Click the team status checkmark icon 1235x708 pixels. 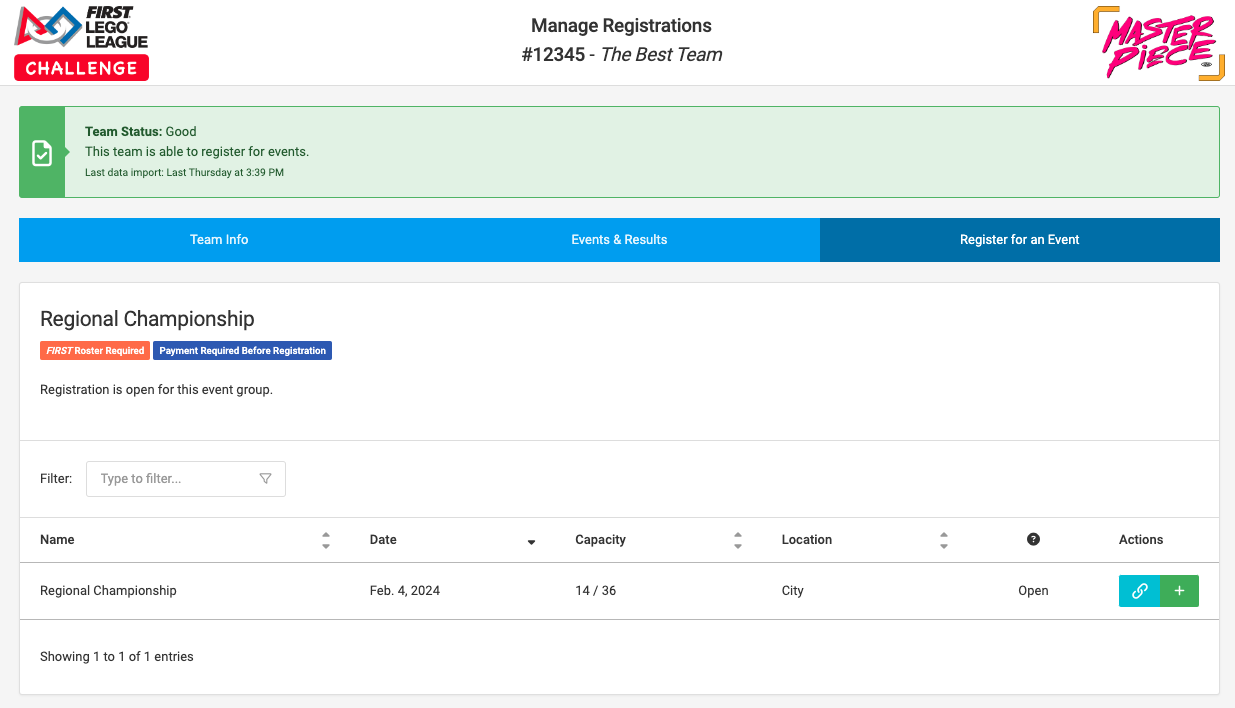click(42, 152)
